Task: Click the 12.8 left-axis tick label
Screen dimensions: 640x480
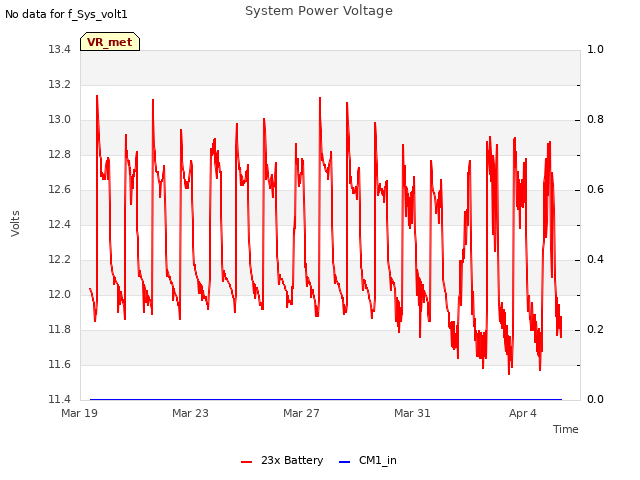Action: click(60, 154)
